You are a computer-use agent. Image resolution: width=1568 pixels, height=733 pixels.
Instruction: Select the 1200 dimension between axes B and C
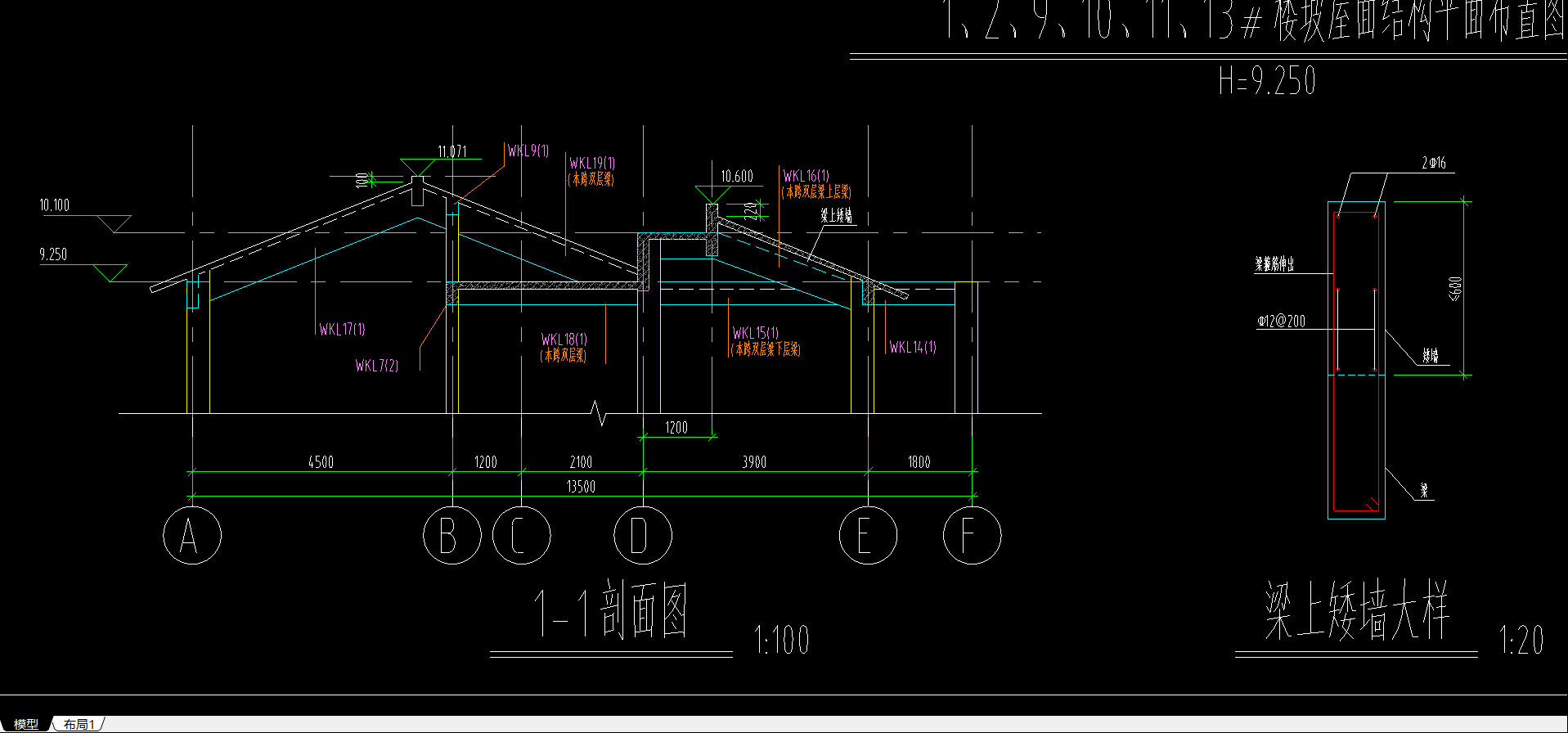[486, 462]
